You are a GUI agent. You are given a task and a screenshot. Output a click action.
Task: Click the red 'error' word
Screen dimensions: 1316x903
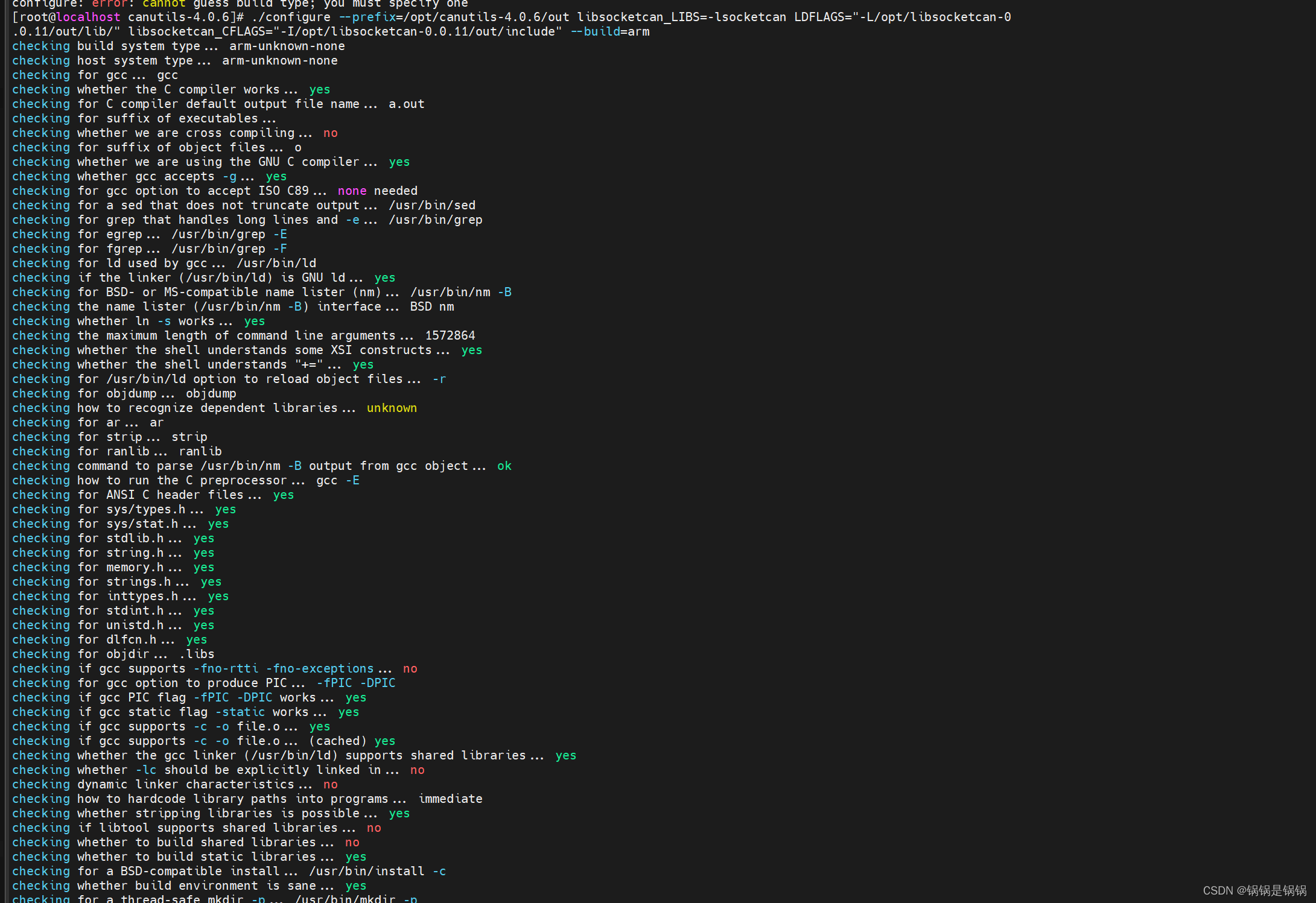[x=109, y=4]
